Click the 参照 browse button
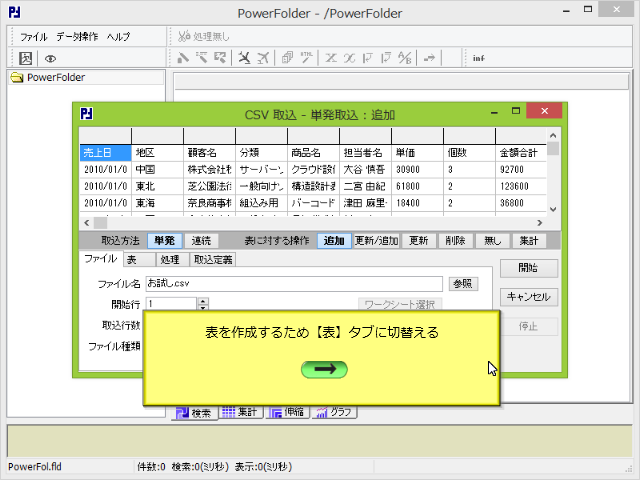The height and width of the screenshot is (480, 640). [463, 284]
